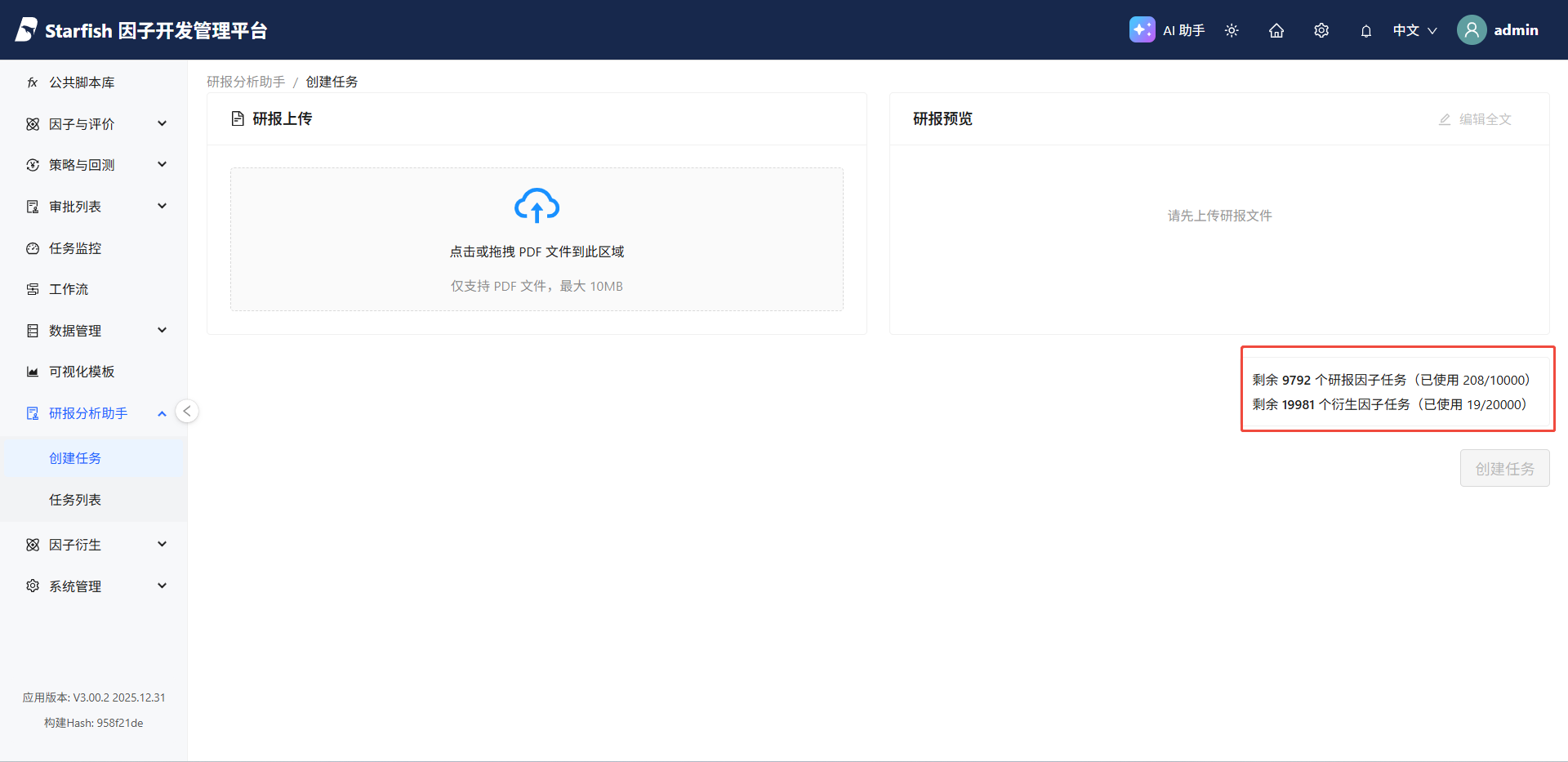Click the AI 助手 sparkle icon
The image size is (1568, 762).
[1142, 30]
